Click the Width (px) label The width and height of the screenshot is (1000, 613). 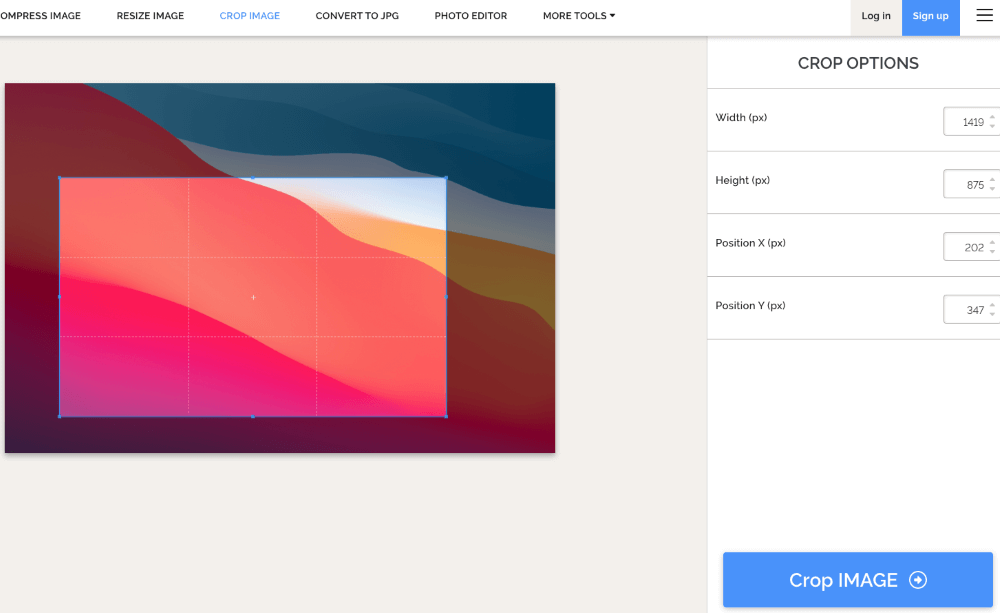click(x=741, y=117)
